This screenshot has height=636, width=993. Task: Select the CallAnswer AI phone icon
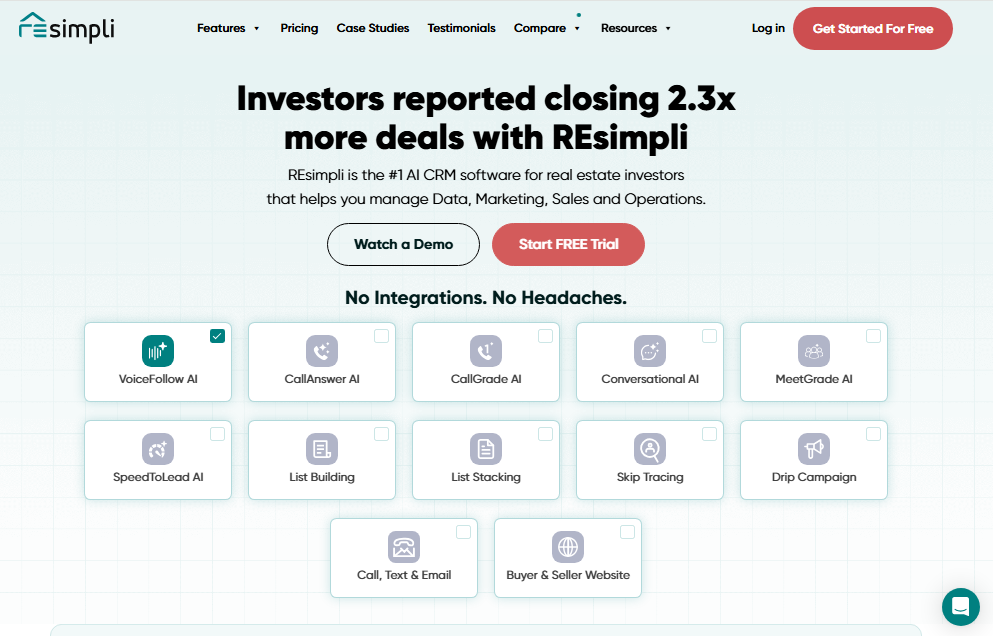point(321,350)
